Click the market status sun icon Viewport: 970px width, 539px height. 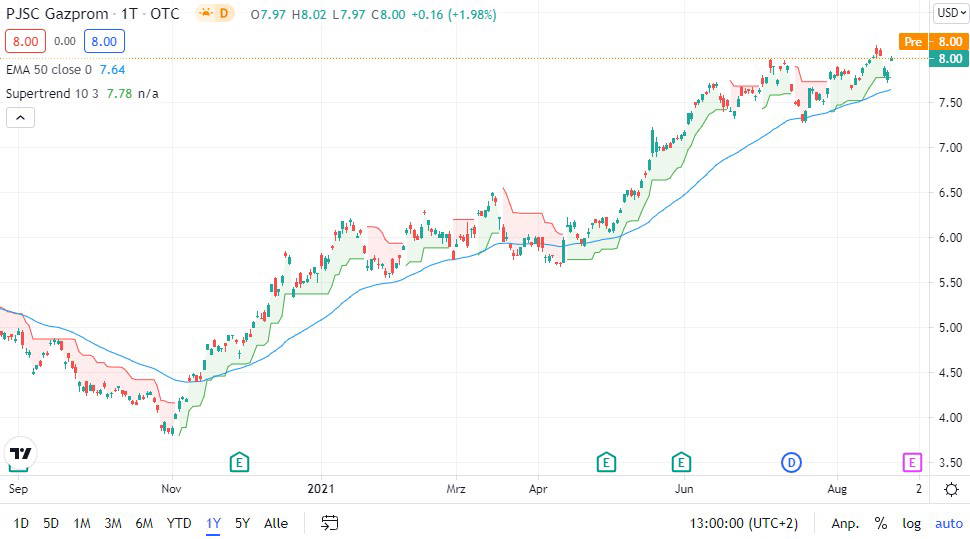(x=205, y=13)
